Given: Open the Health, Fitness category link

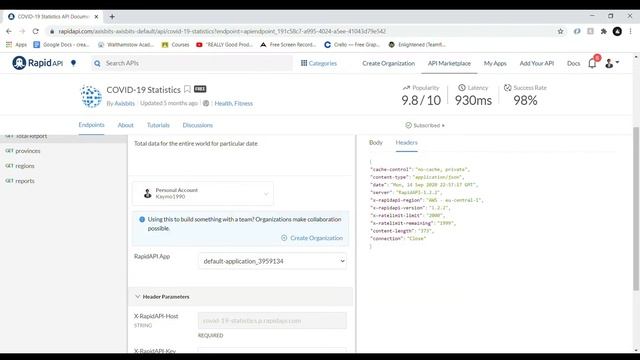Looking at the screenshot, I should click(233, 103).
